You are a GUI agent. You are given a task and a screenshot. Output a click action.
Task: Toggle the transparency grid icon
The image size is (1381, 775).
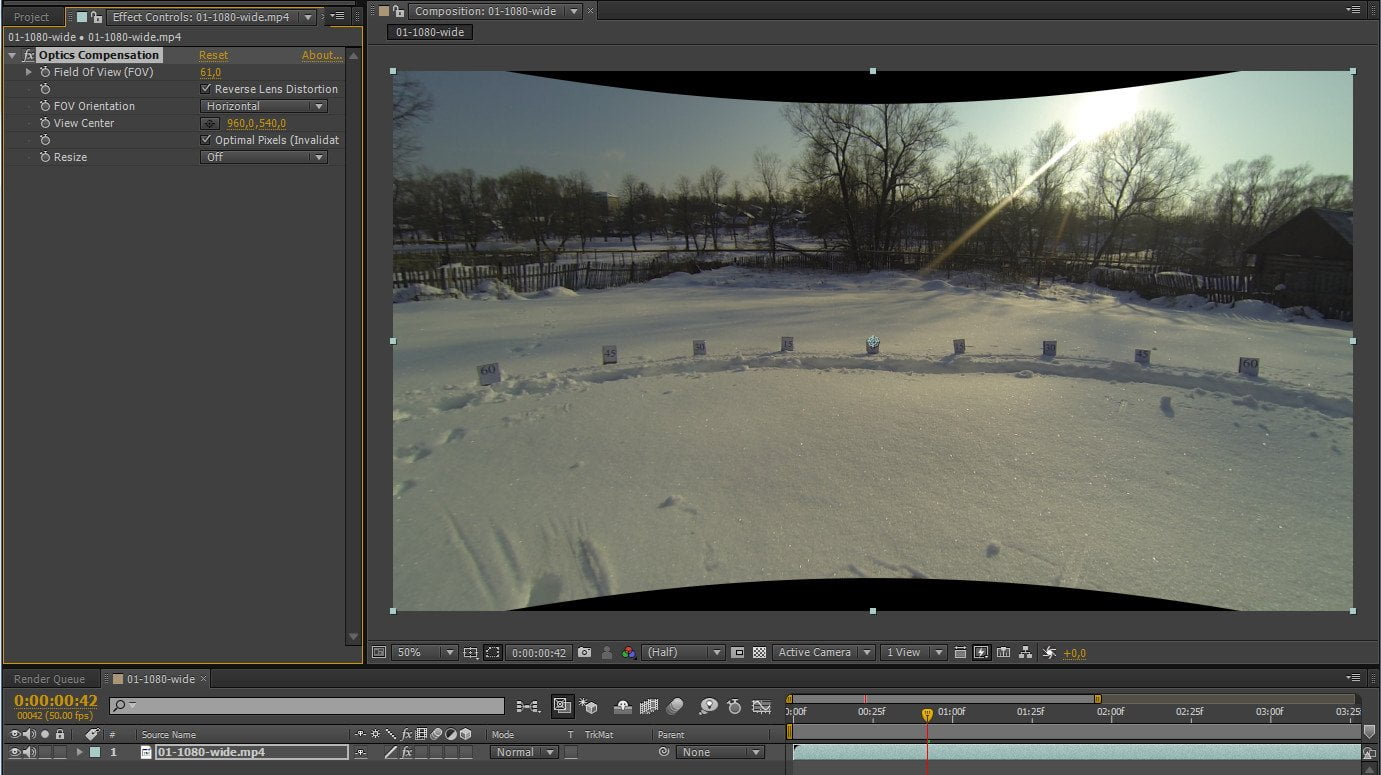(x=759, y=652)
